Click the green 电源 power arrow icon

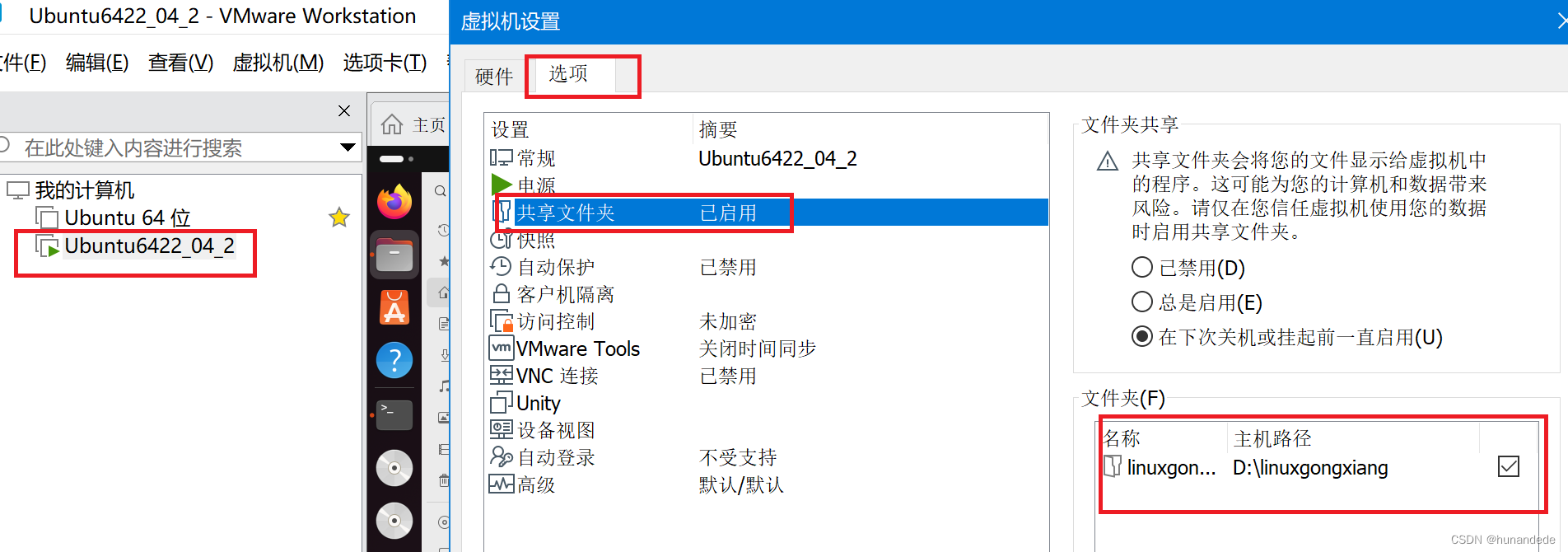tap(501, 185)
